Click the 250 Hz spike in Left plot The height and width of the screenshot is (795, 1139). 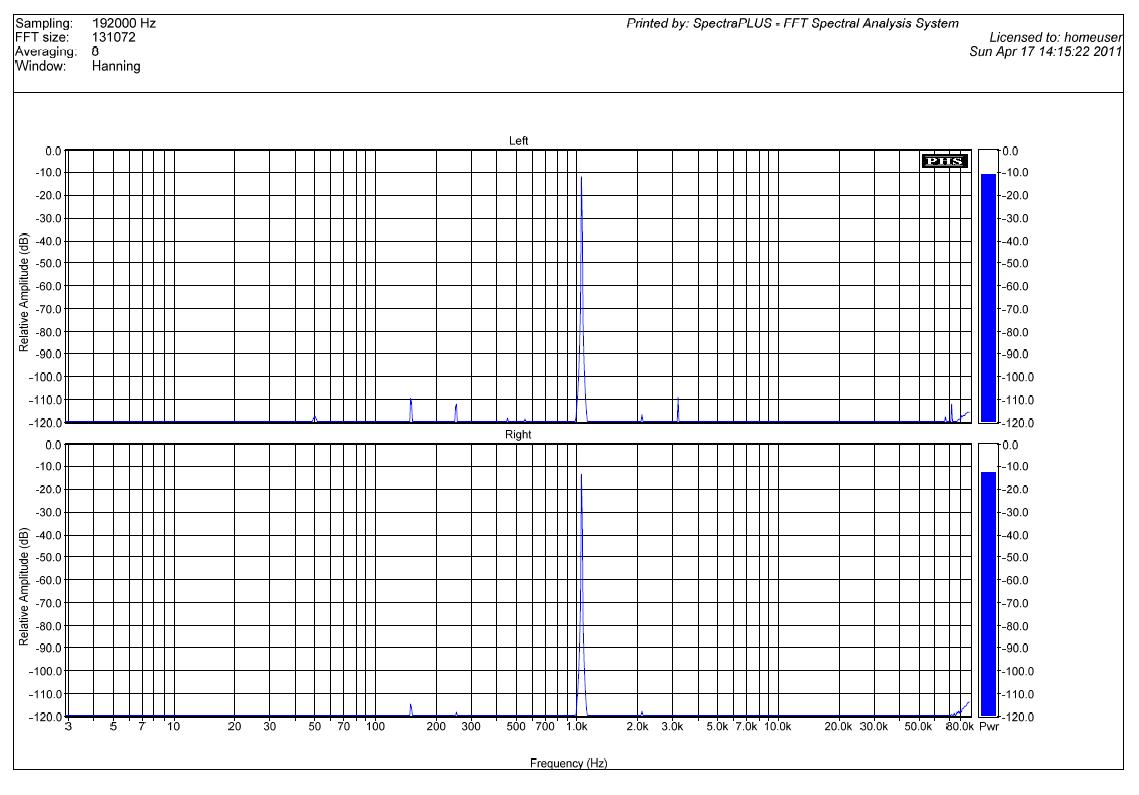pos(456,413)
